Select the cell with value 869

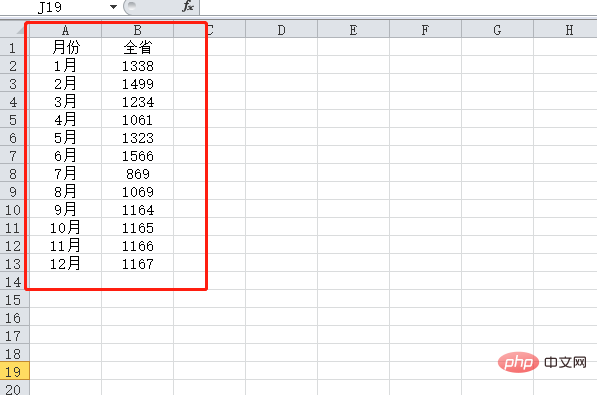(137, 173)
